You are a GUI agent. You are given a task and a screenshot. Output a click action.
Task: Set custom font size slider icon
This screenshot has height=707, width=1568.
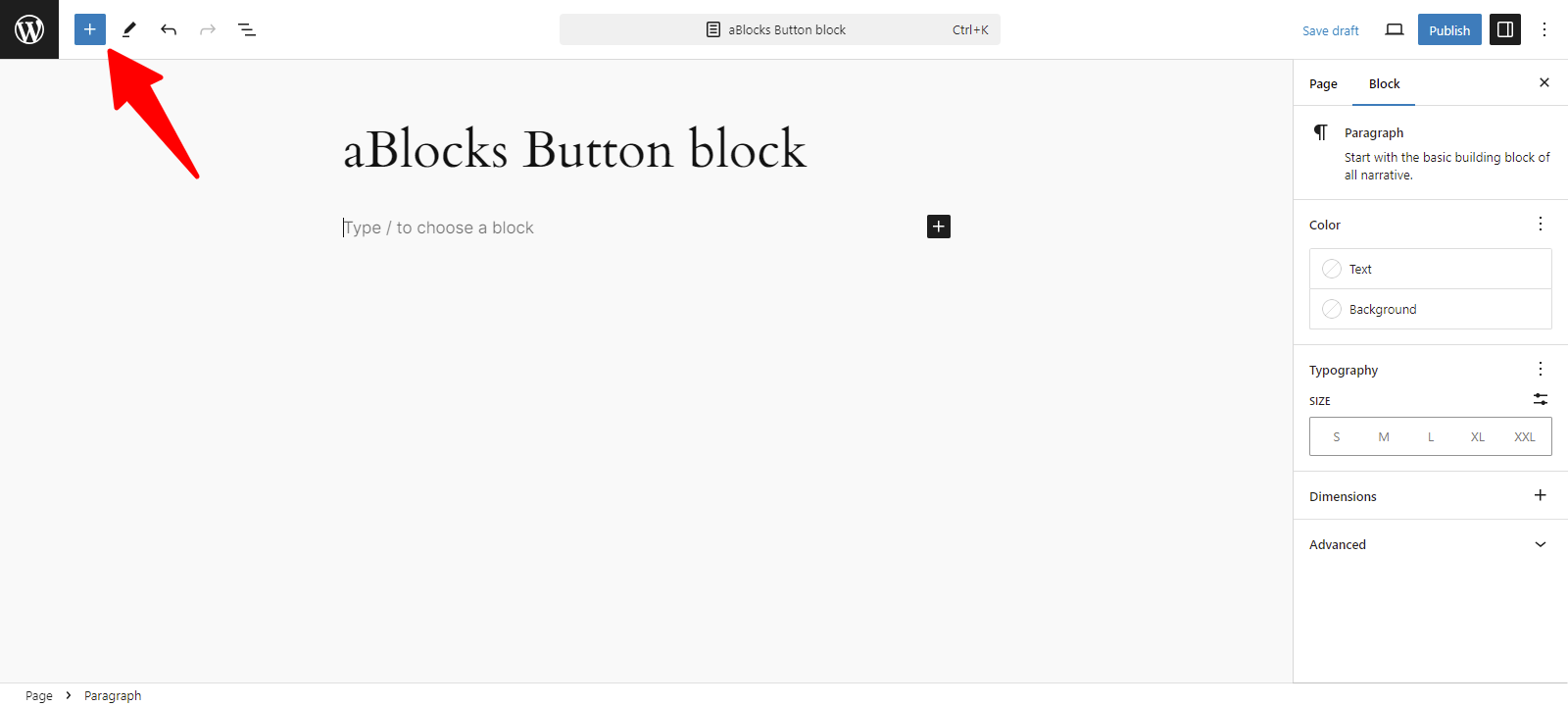[x=1541, y=399]
